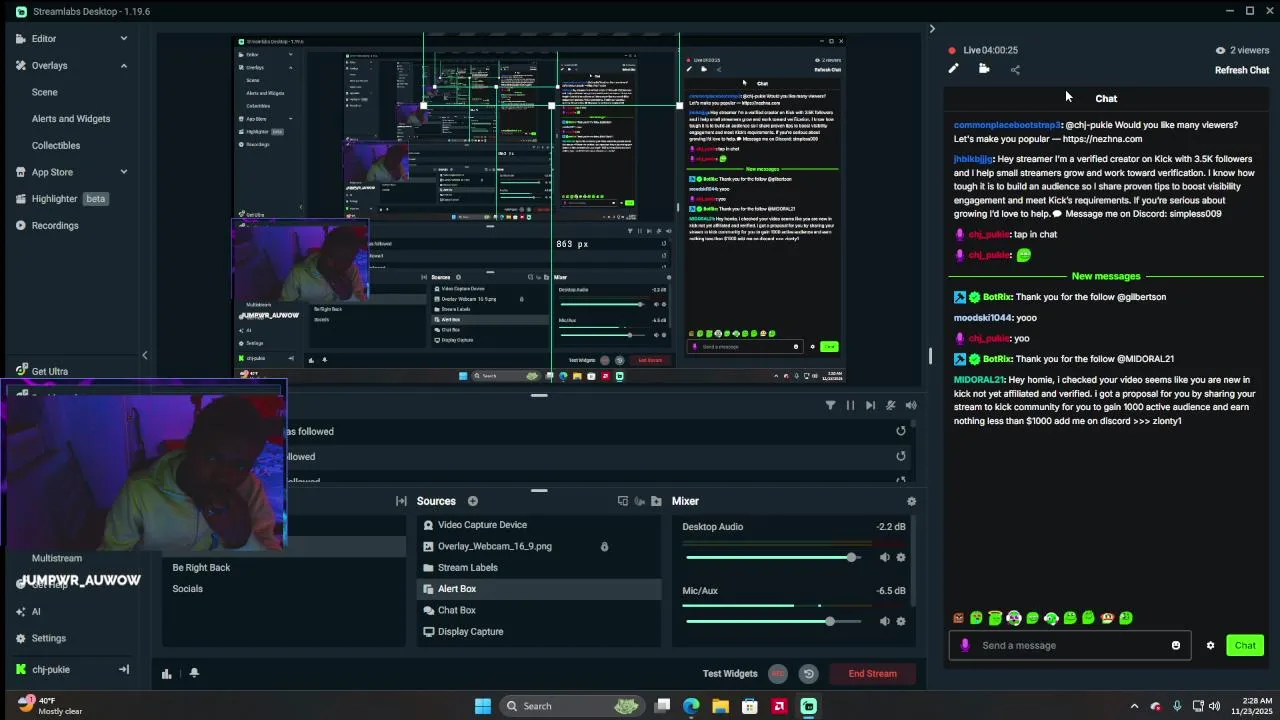Jump to New messages divider
Viewport: 1280px width, 720px height.
[x=1106, y=276]
